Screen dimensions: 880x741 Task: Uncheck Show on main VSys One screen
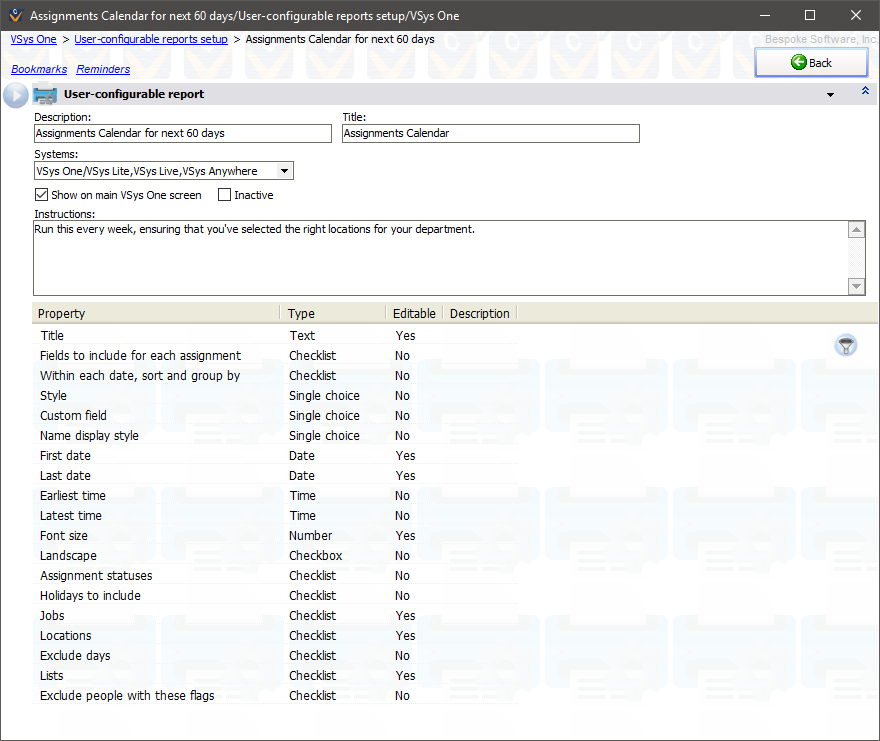coord(42,195)
